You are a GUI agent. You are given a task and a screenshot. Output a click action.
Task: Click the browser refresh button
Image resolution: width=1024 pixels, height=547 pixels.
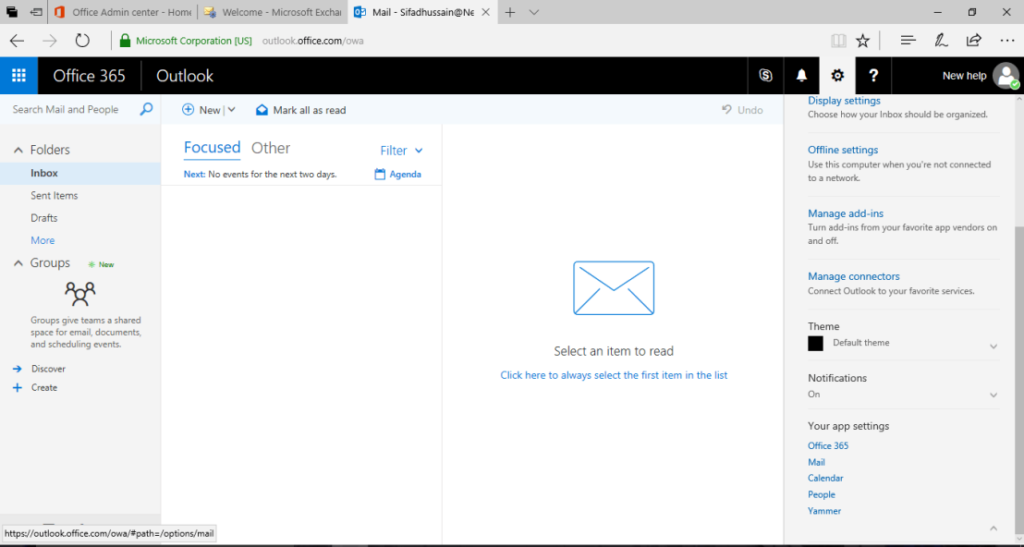(82, 40)
